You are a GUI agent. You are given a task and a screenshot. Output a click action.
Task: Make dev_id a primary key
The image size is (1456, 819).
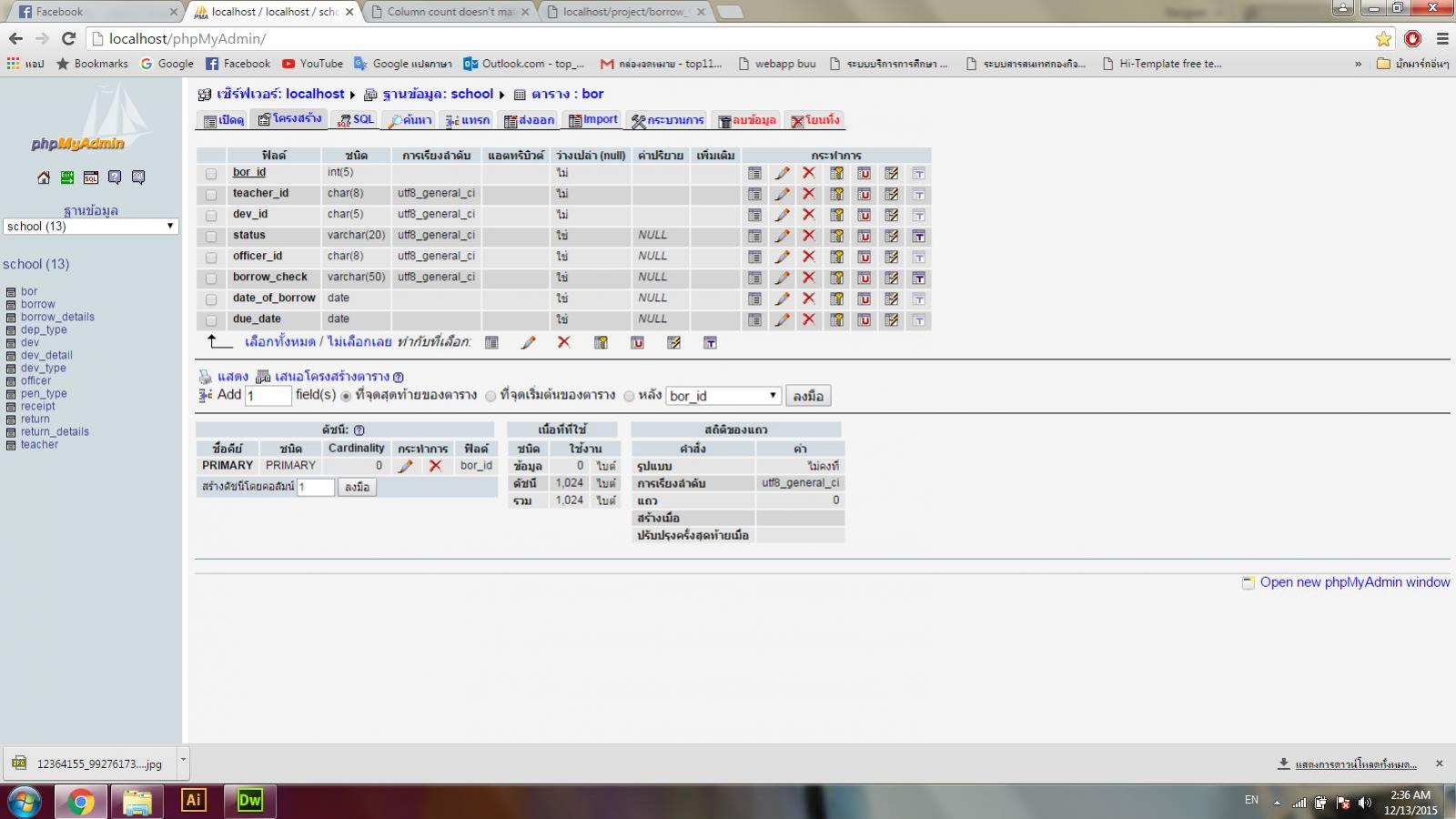[x=835, y=214]
